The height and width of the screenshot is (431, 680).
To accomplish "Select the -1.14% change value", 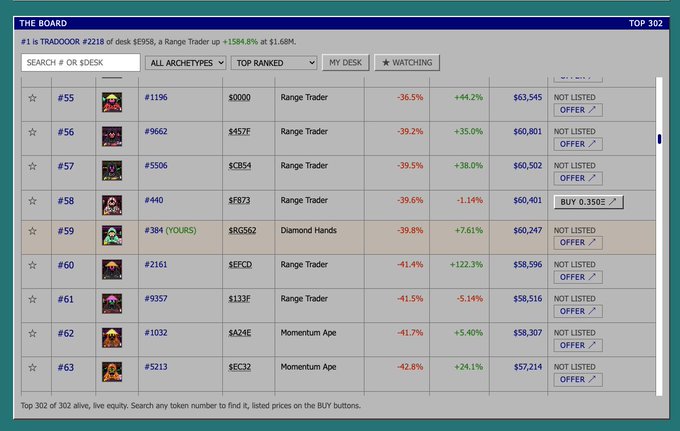I will [x=470, y=200].
